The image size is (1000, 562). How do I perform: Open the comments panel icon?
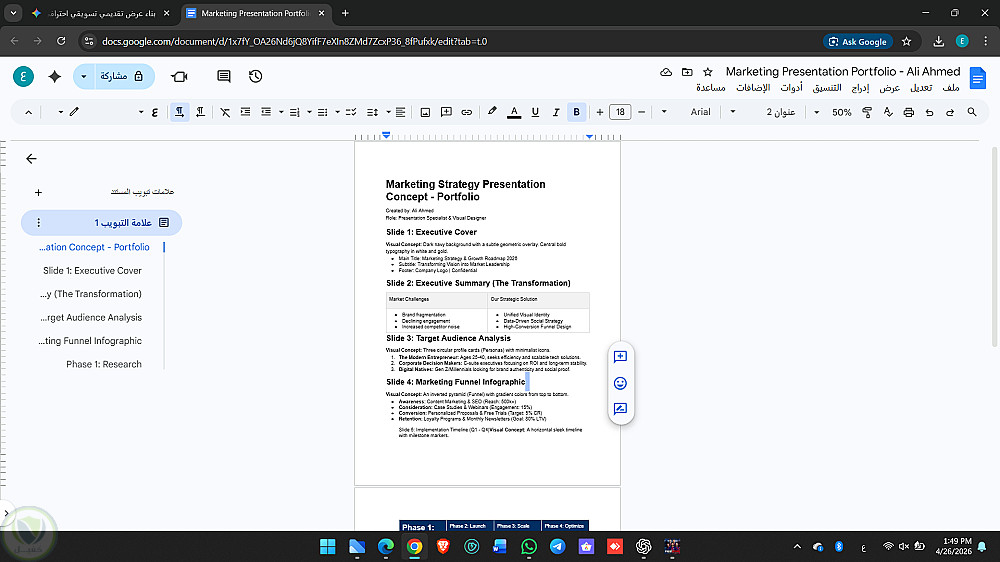[x=224, y=76]
